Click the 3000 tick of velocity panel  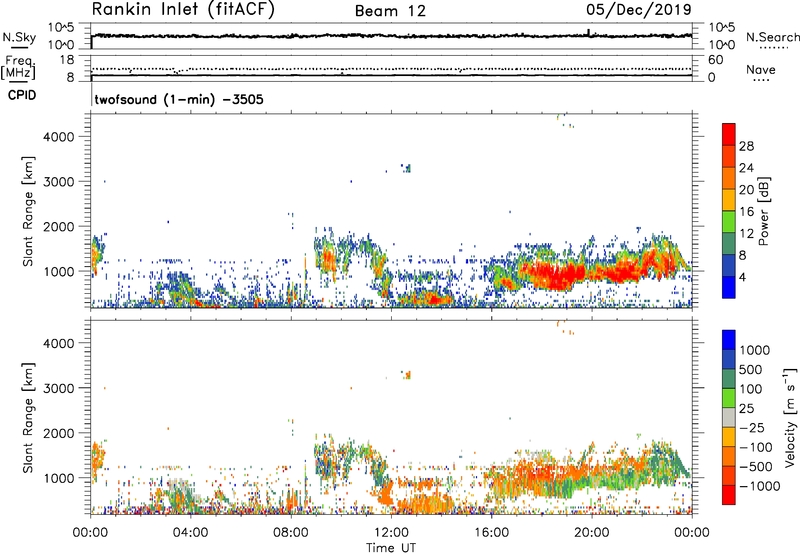click(59, 388)
